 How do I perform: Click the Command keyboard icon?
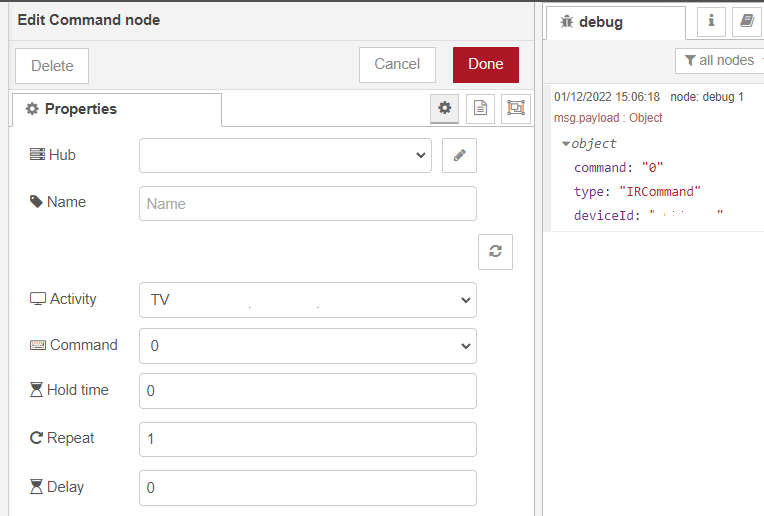tap(38, 345)
